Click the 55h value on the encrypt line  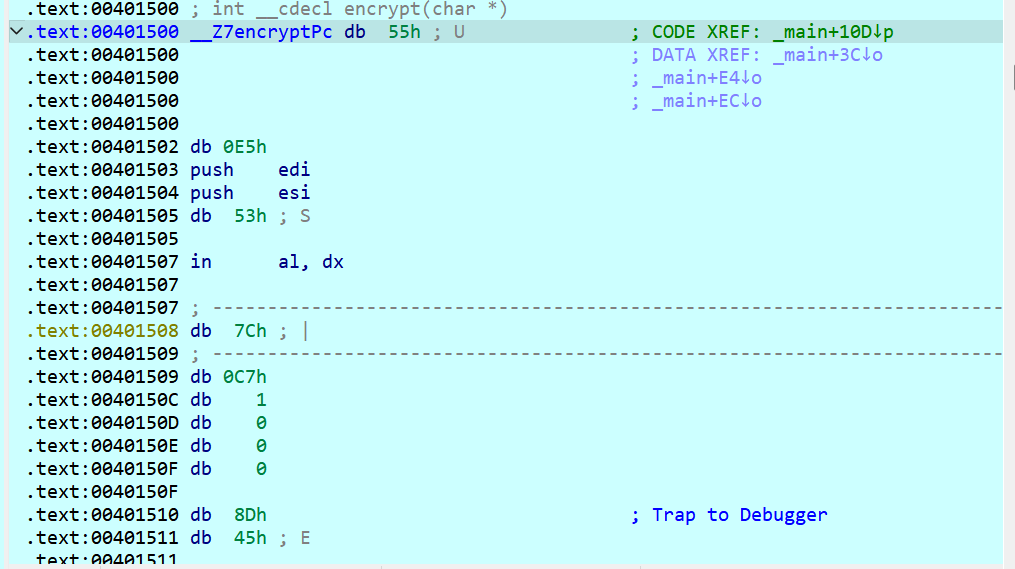click(x=404, y=32)
